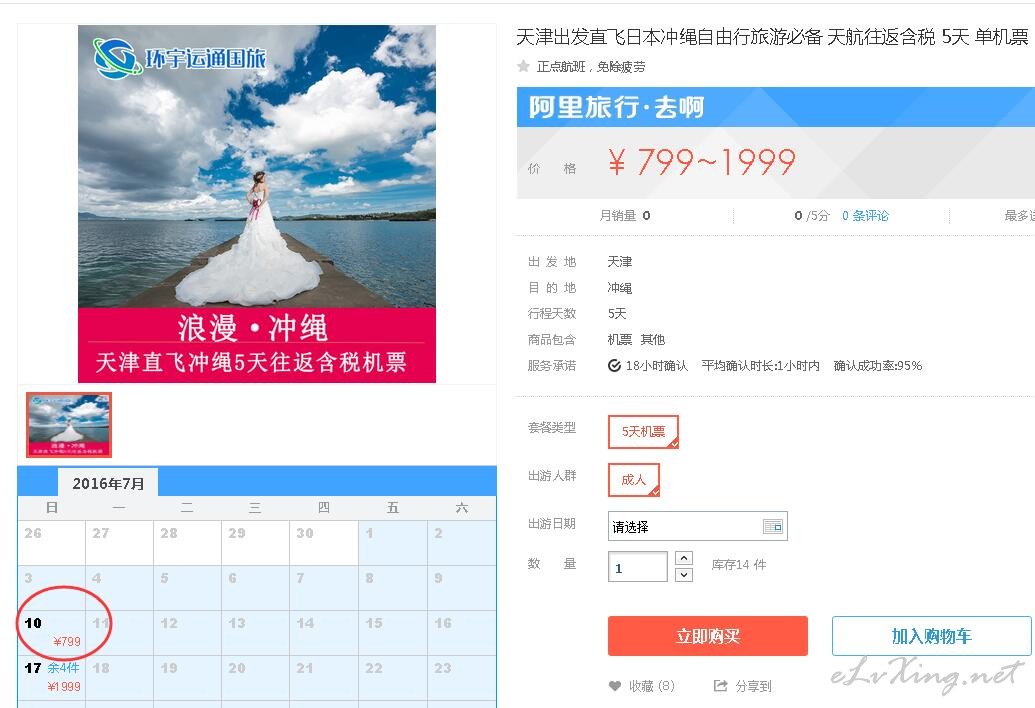1035x708 pixels.
Task: Click the 18-hour confirmation checkmark icon
Action: point(614,366)
